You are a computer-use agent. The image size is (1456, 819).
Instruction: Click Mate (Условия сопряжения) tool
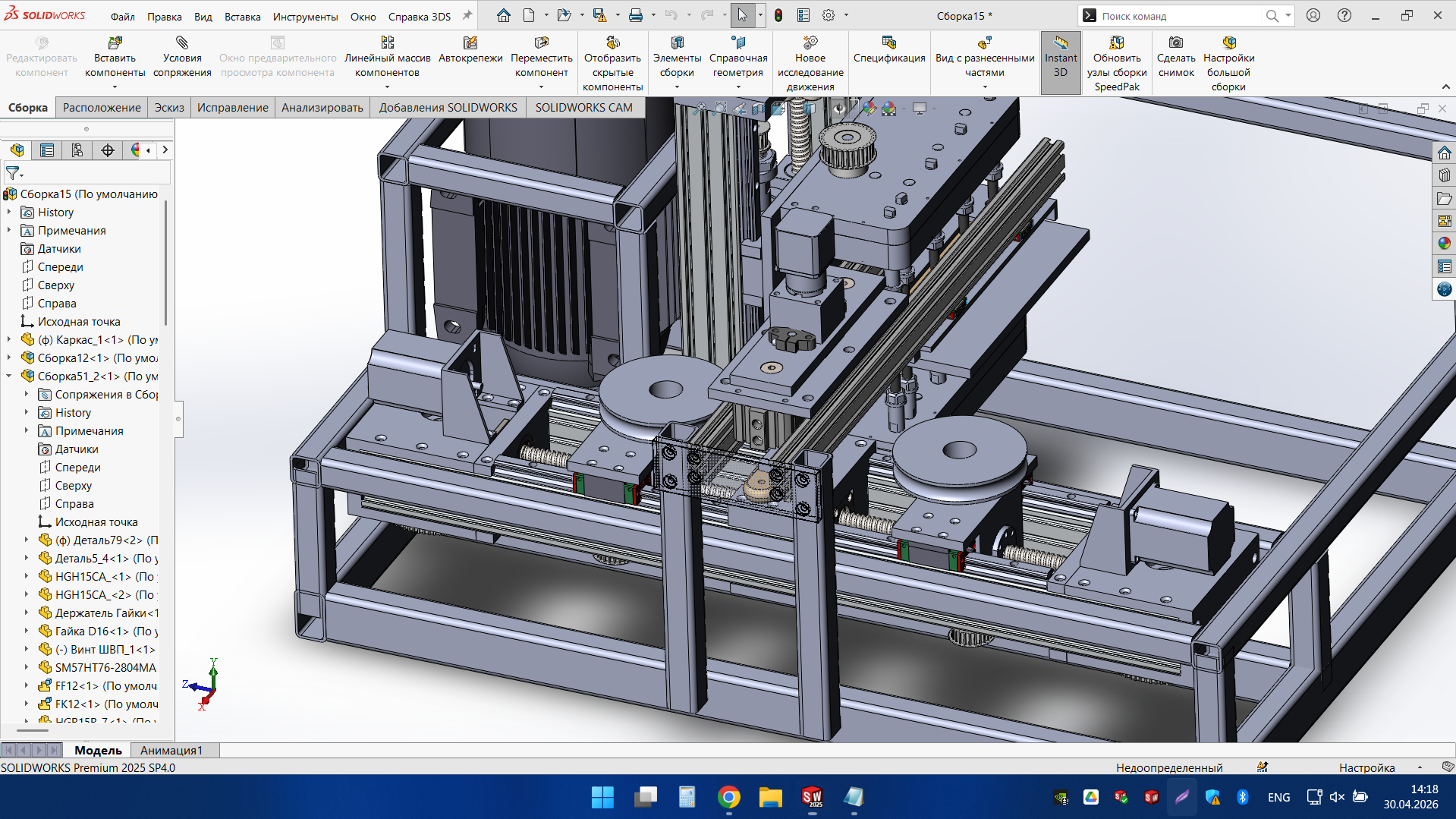[x=182, y=57]
